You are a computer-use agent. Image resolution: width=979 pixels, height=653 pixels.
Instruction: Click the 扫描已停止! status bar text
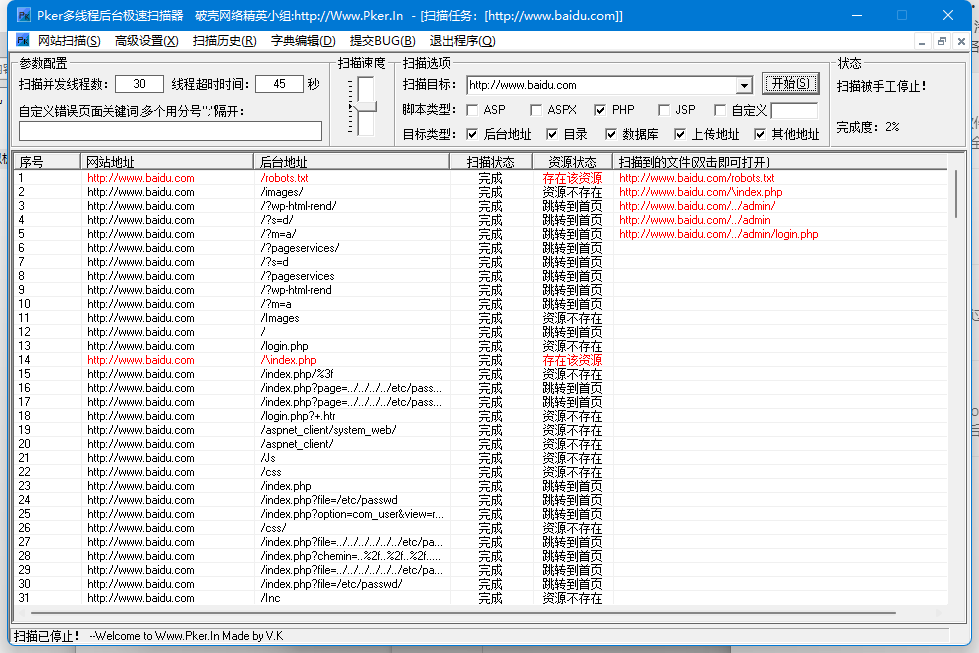[x=46, y=636]
